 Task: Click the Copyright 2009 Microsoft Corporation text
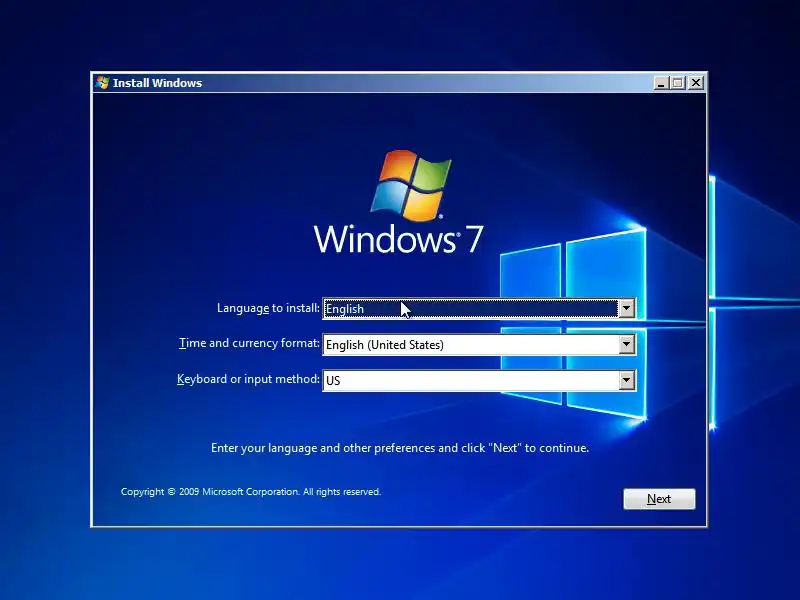point(251,492)
